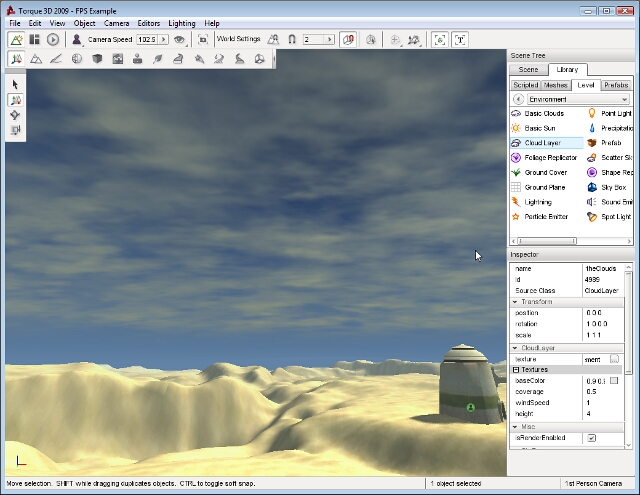Toggle the isRenderEnabled checkbox
The width and height of the screenshot is (640, 495).
(591, 438)
